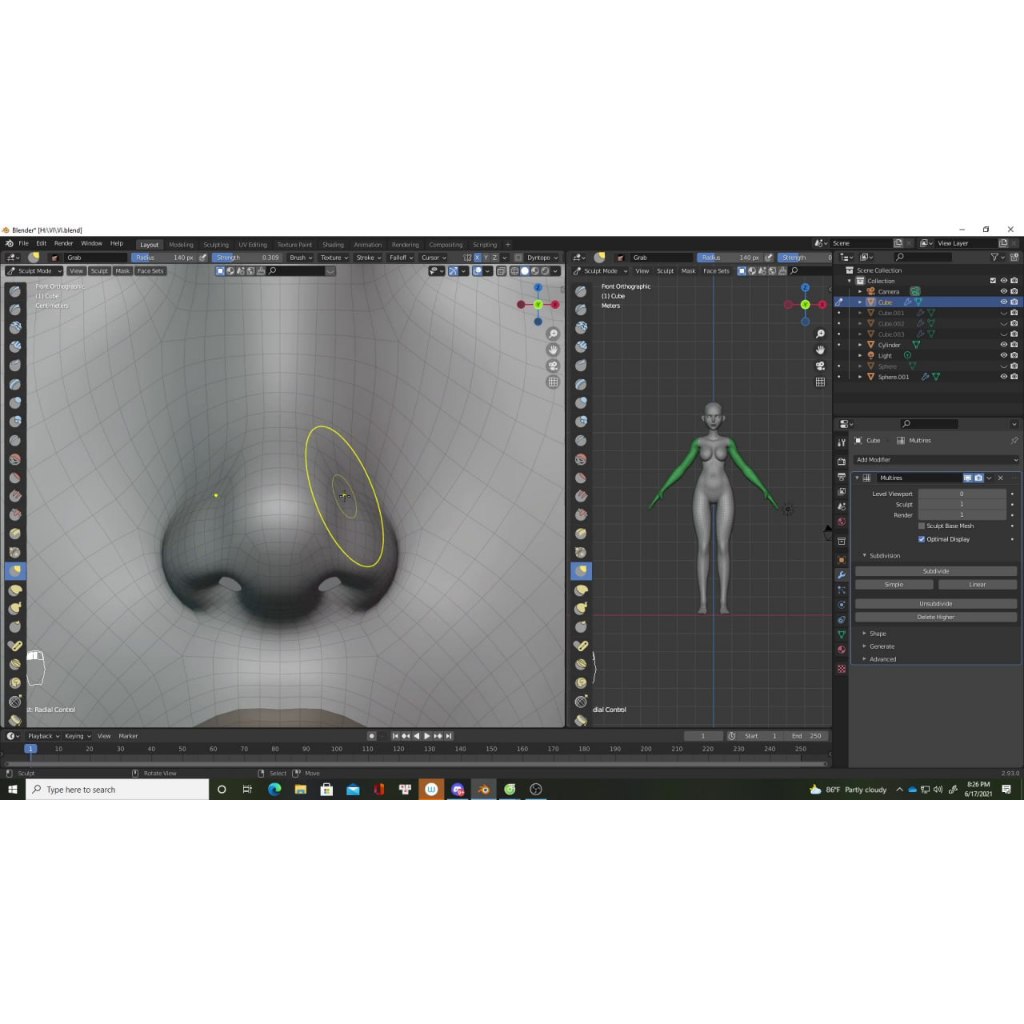Open Blender icon in Windows taskbar
Image resolution: width=1024 pixels, height=1024 pixels.
tap(483, 790)
